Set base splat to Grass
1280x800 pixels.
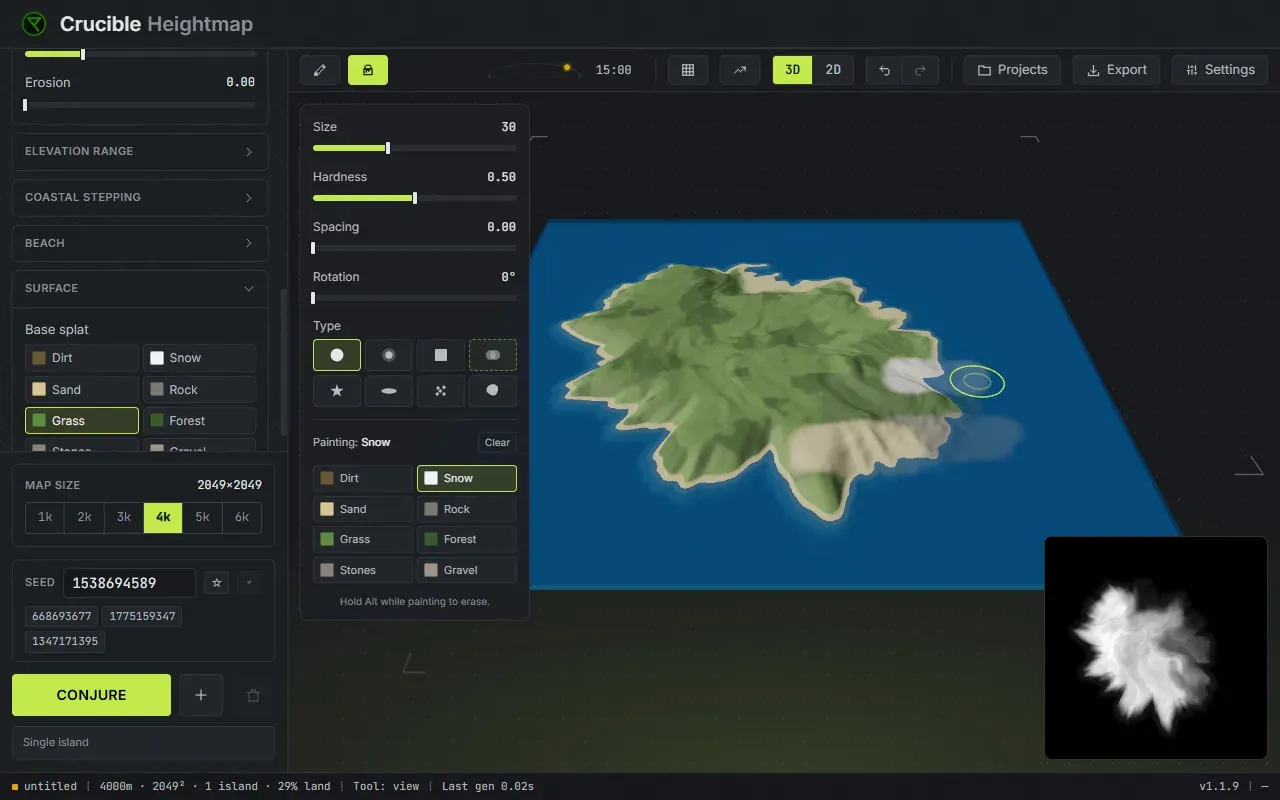82,421
